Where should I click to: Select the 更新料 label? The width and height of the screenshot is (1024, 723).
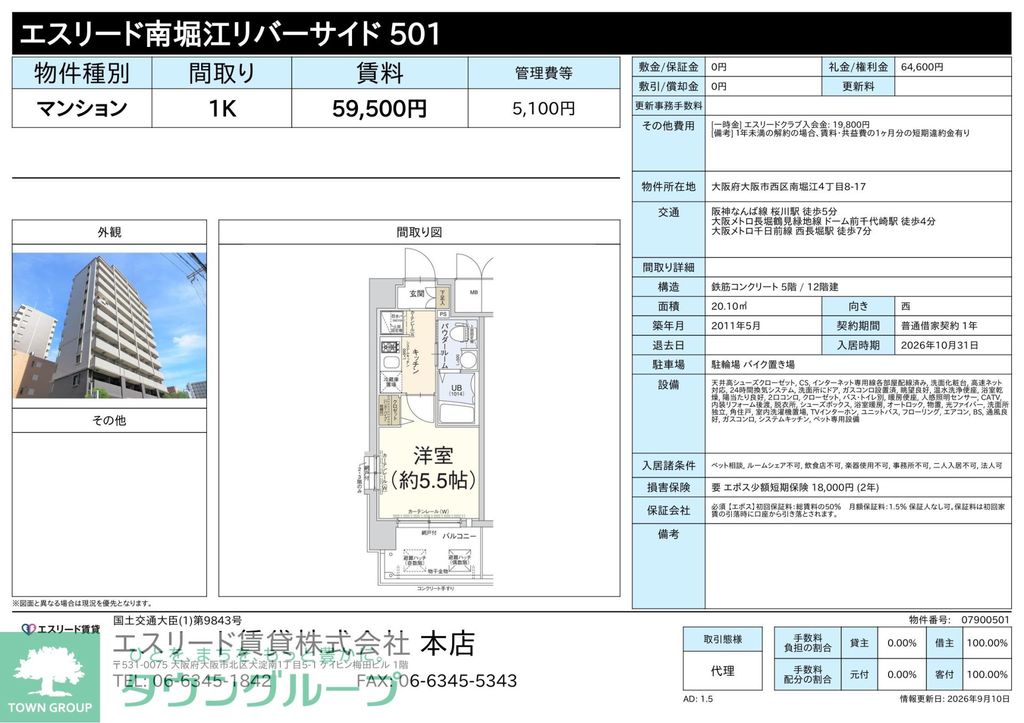coord(858,86)
